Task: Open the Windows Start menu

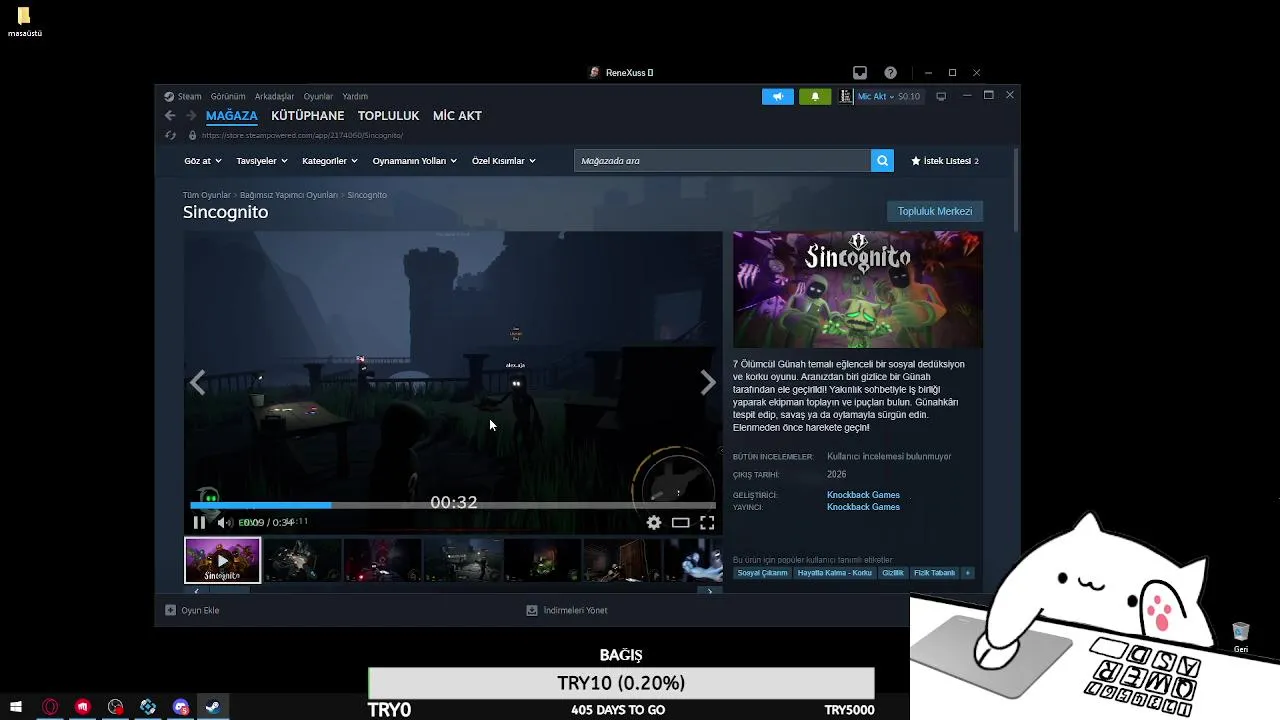Action: [x=16, y=707]
